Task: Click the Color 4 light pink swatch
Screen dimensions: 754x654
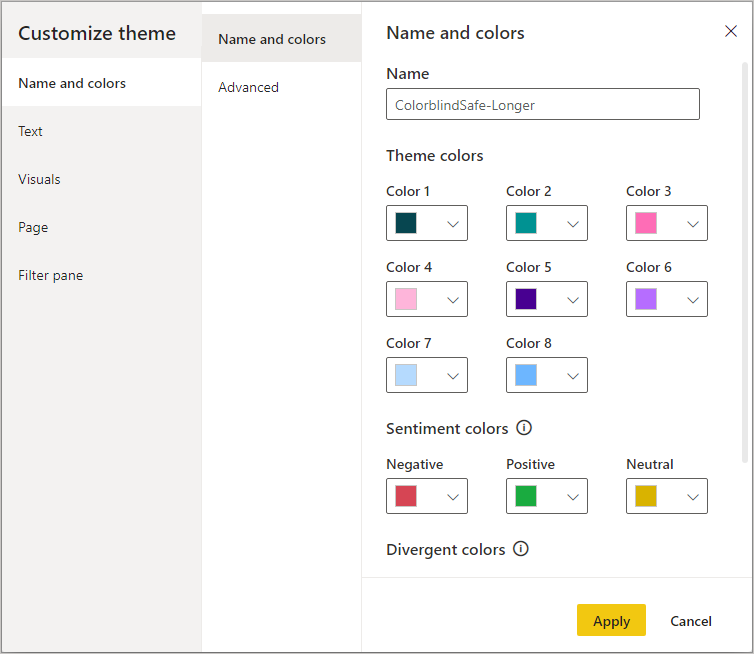Action: (406, 299)
